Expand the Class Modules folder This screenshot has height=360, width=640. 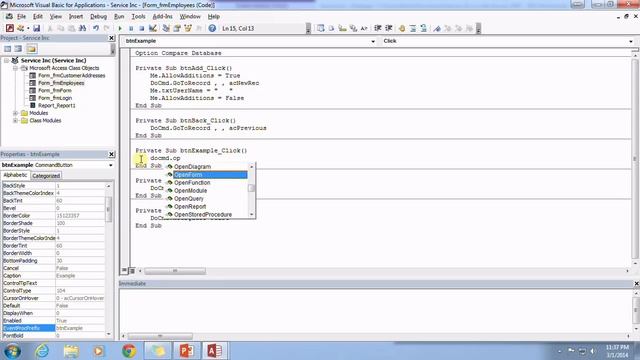click(15, 121)
